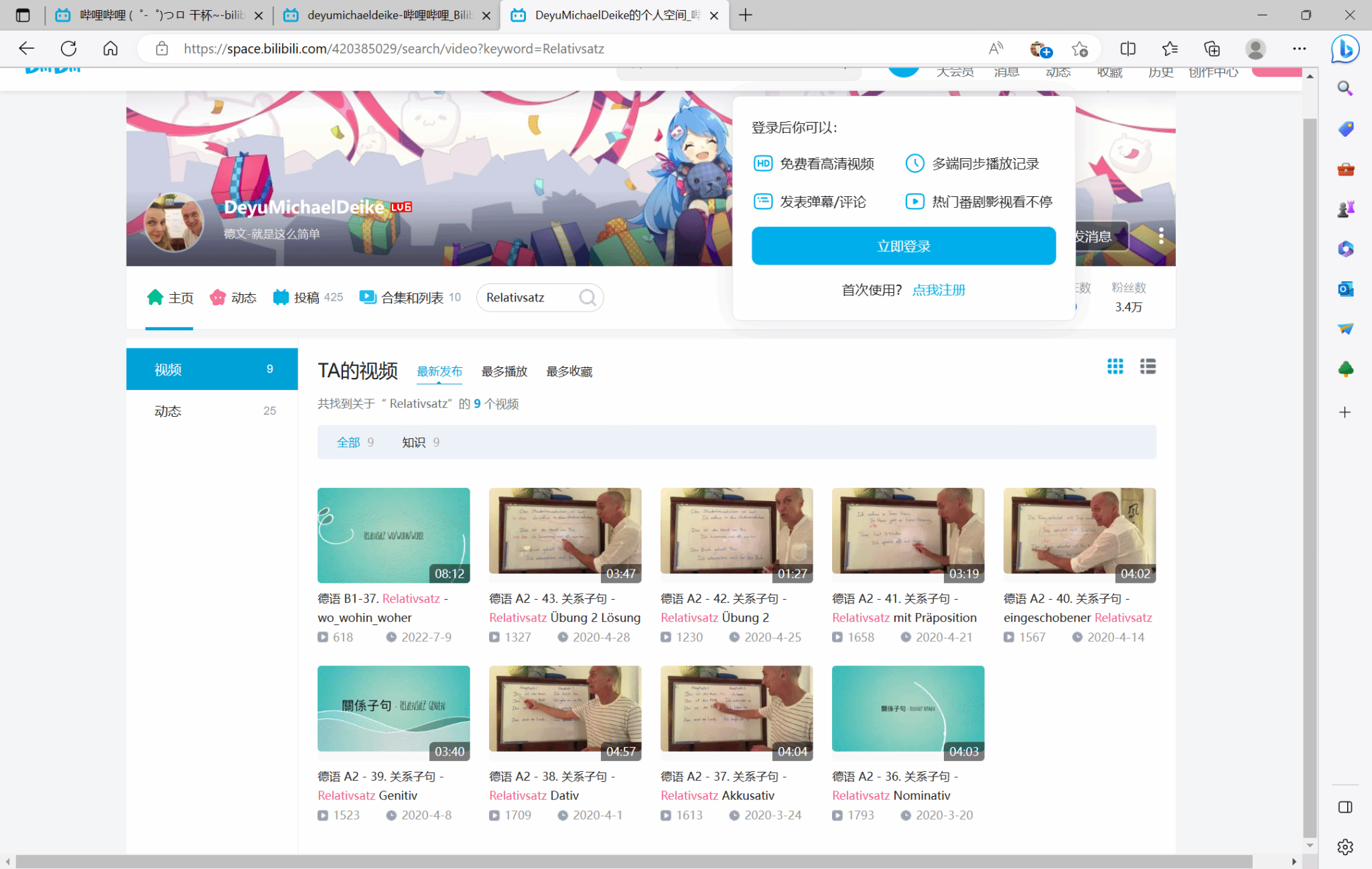Viewport: 1372px width, 869px height.
Task: Click the magnifier icon in space search box
Action: pos(588,297)
